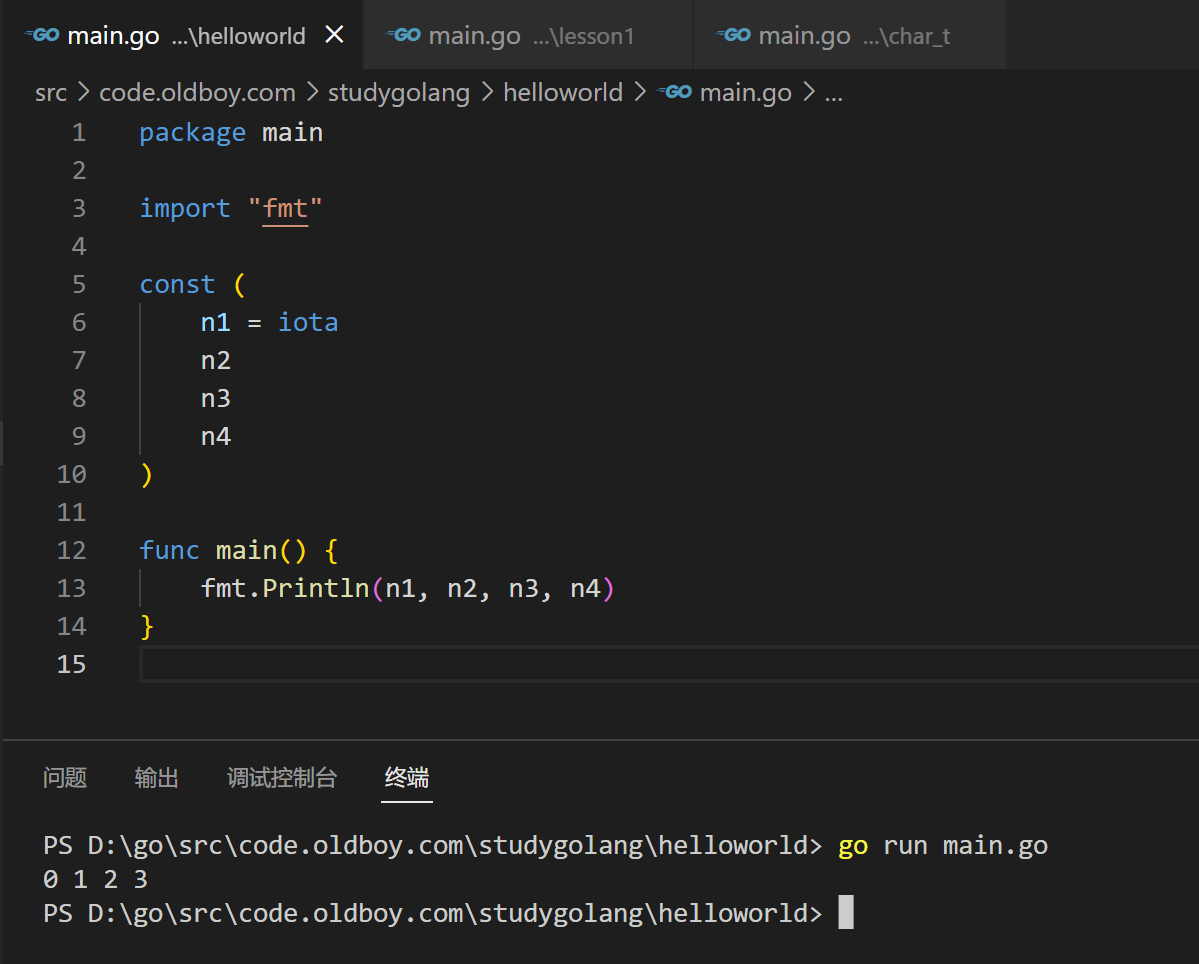Click constant 'n1' on line 6
1199x964 pixels.
216,323
